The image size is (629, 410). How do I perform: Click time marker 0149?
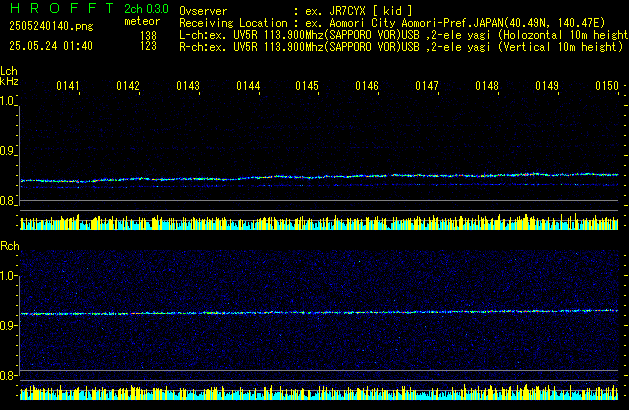[547, 86]
